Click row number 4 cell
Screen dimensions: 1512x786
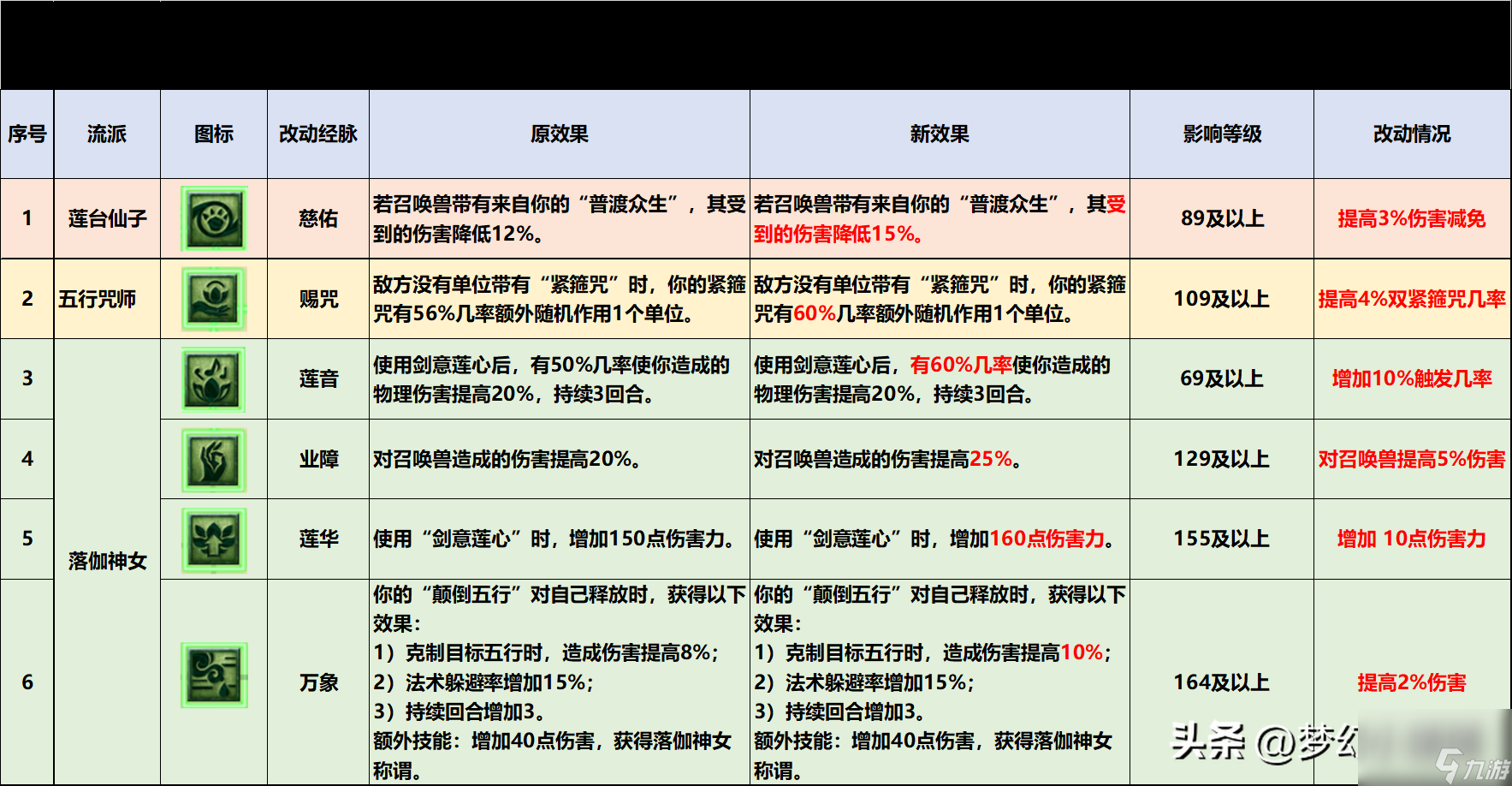[x=27, y=459]
